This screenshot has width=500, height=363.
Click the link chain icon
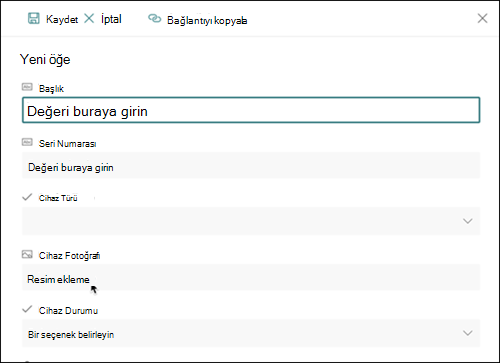pyautogui.click(x=154, y=19)
